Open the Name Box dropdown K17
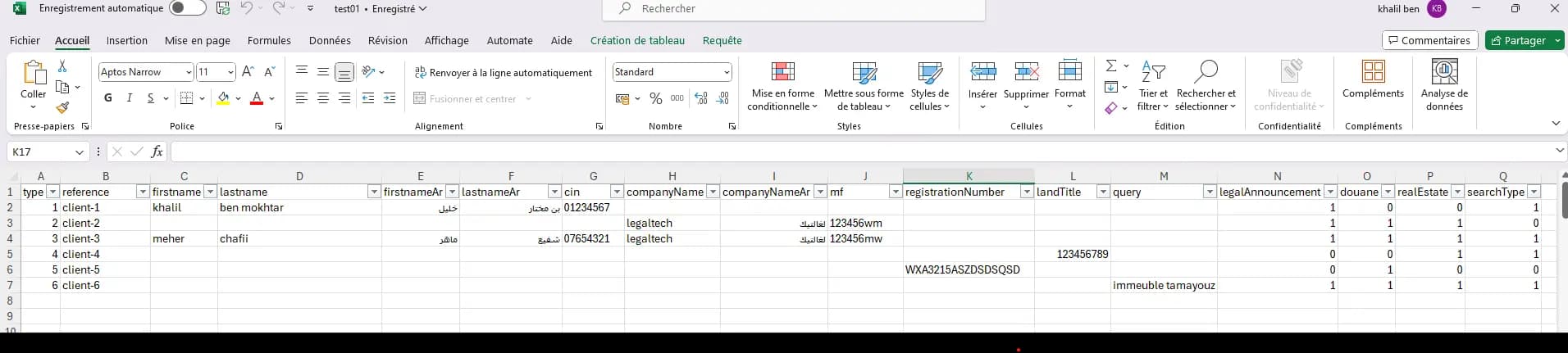Screen dimensions: 1568x353 [80, 152]
